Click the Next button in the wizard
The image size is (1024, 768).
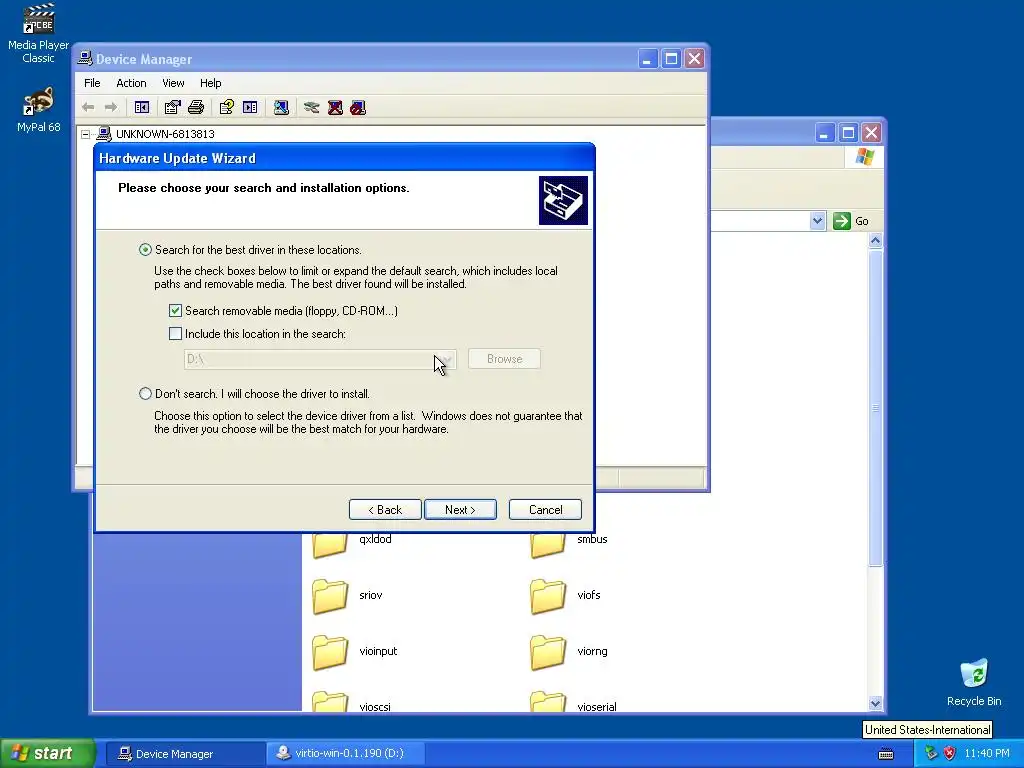pyautogui.click(x=460, y=509)
